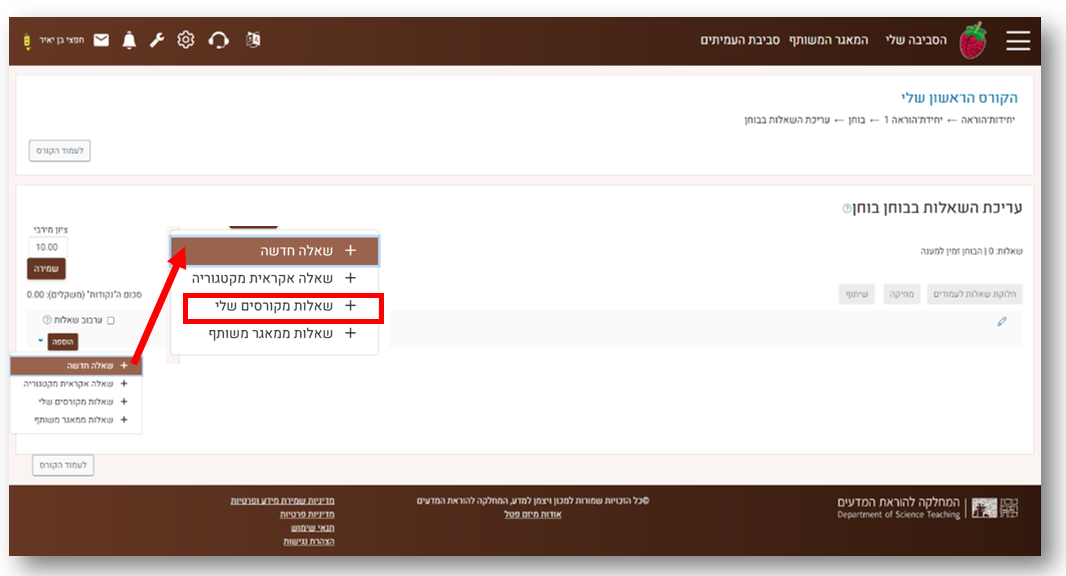1066x576 pixels.
Task: Click the wrench tools icon
Action: pyautogui.click(x=157, y=40)
